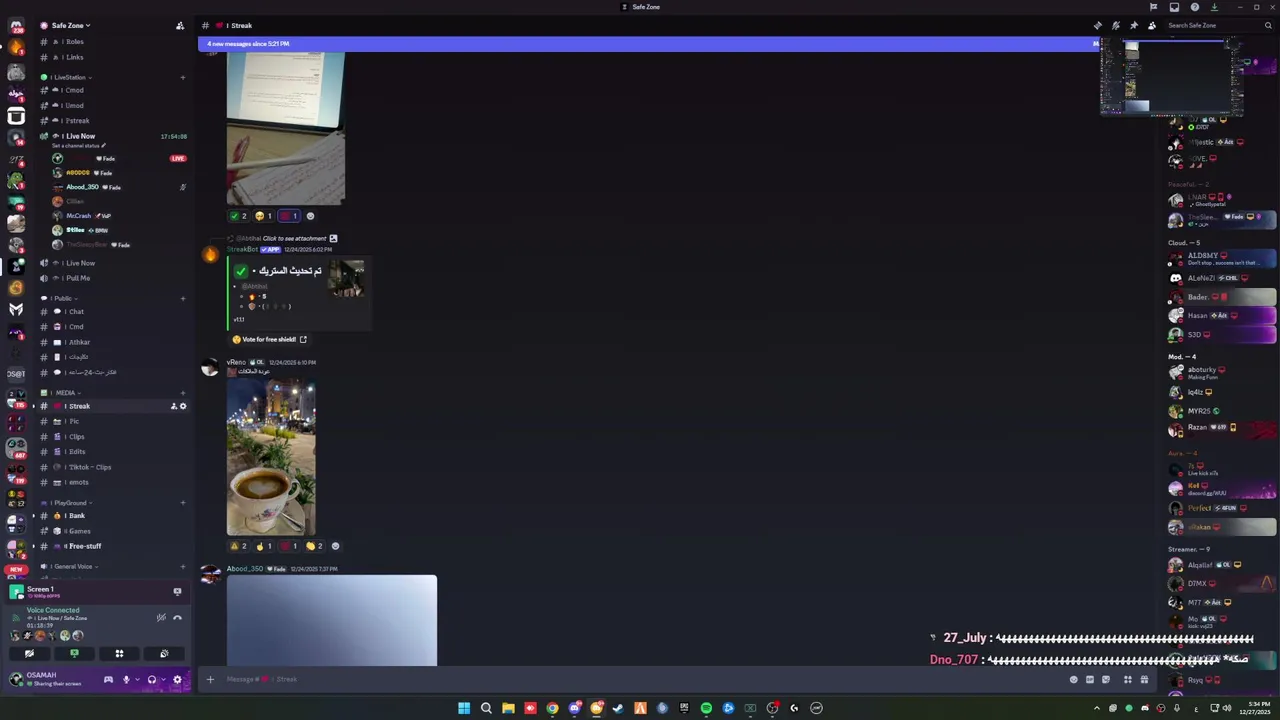Viewport: 1280px width, 720px height.
Task: Open the flag icon in title bar
Action: click(x=1153, y=7)
